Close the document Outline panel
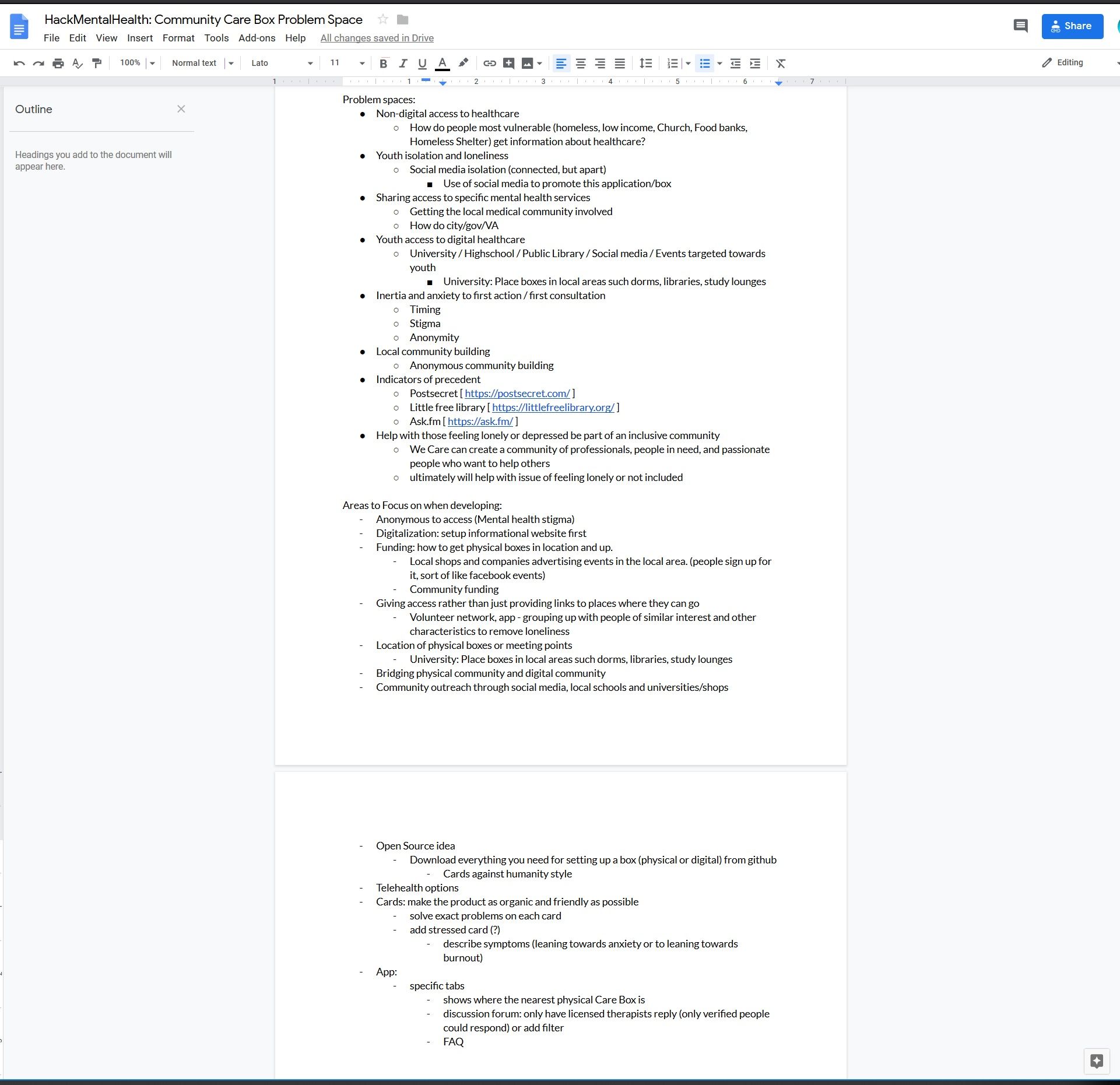Viewport: 1120px width, 1085px height. coord(180,109)
